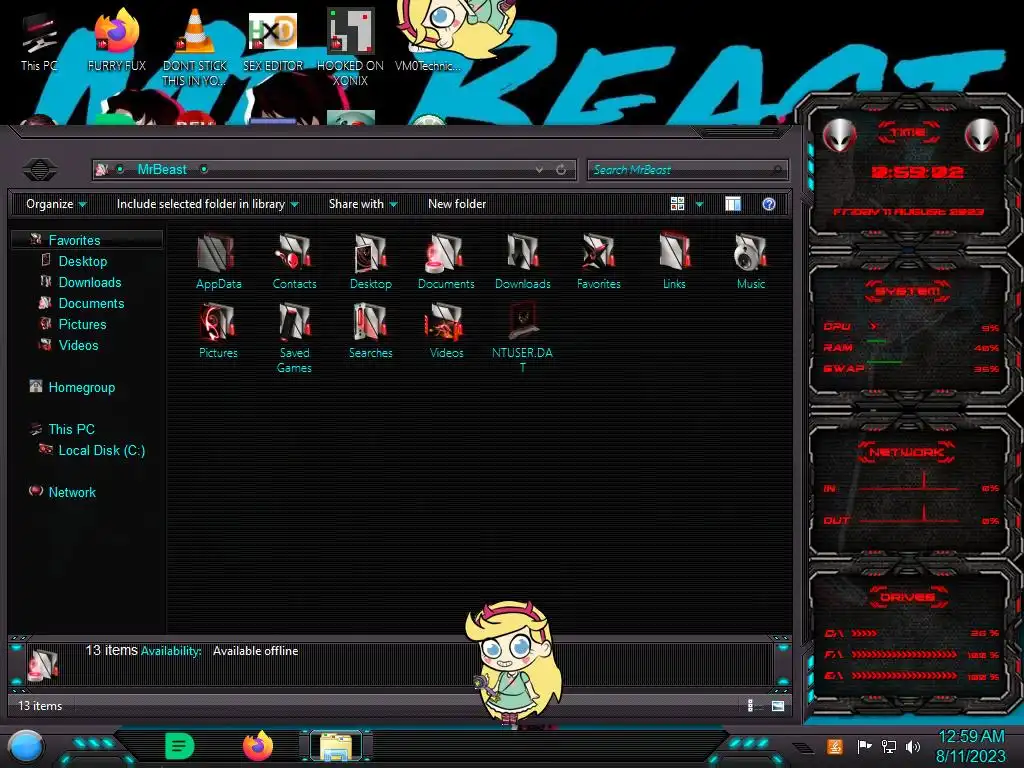Click the F:\ drive usage bar gadget

tap(912, 654)
